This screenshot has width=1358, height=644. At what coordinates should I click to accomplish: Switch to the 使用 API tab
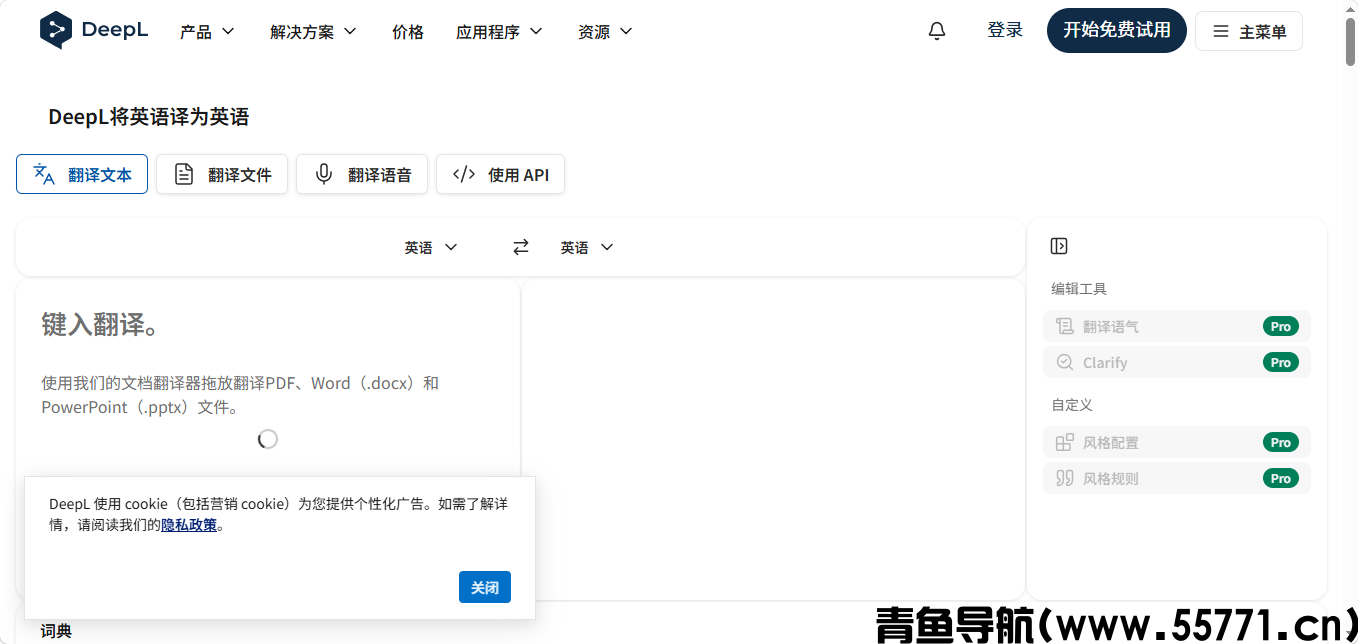501,174
